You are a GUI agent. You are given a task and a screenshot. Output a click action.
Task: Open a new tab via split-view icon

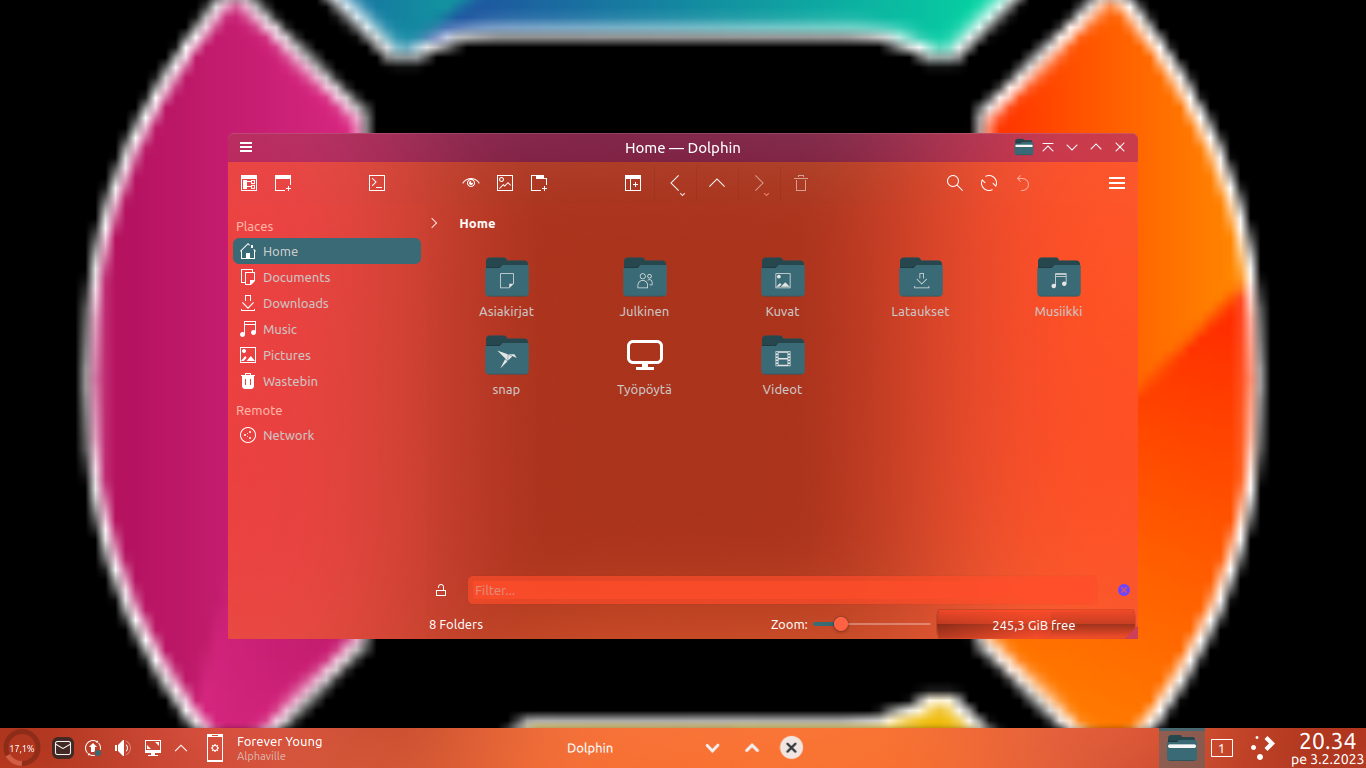(x=633, y=183)
